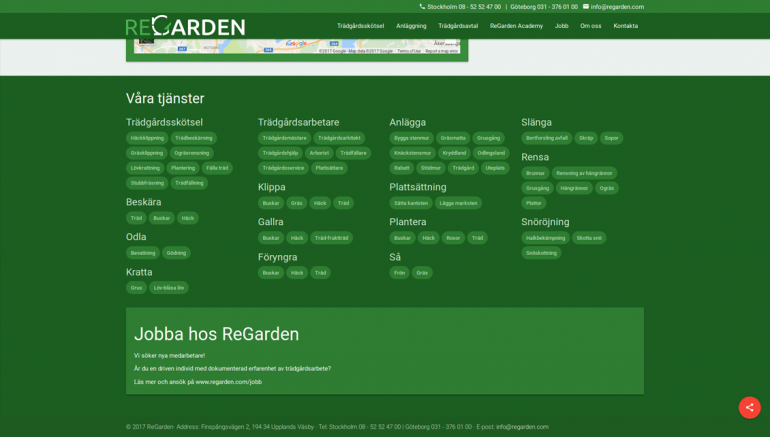Choose the Trädgårdsservice tag

283,168
